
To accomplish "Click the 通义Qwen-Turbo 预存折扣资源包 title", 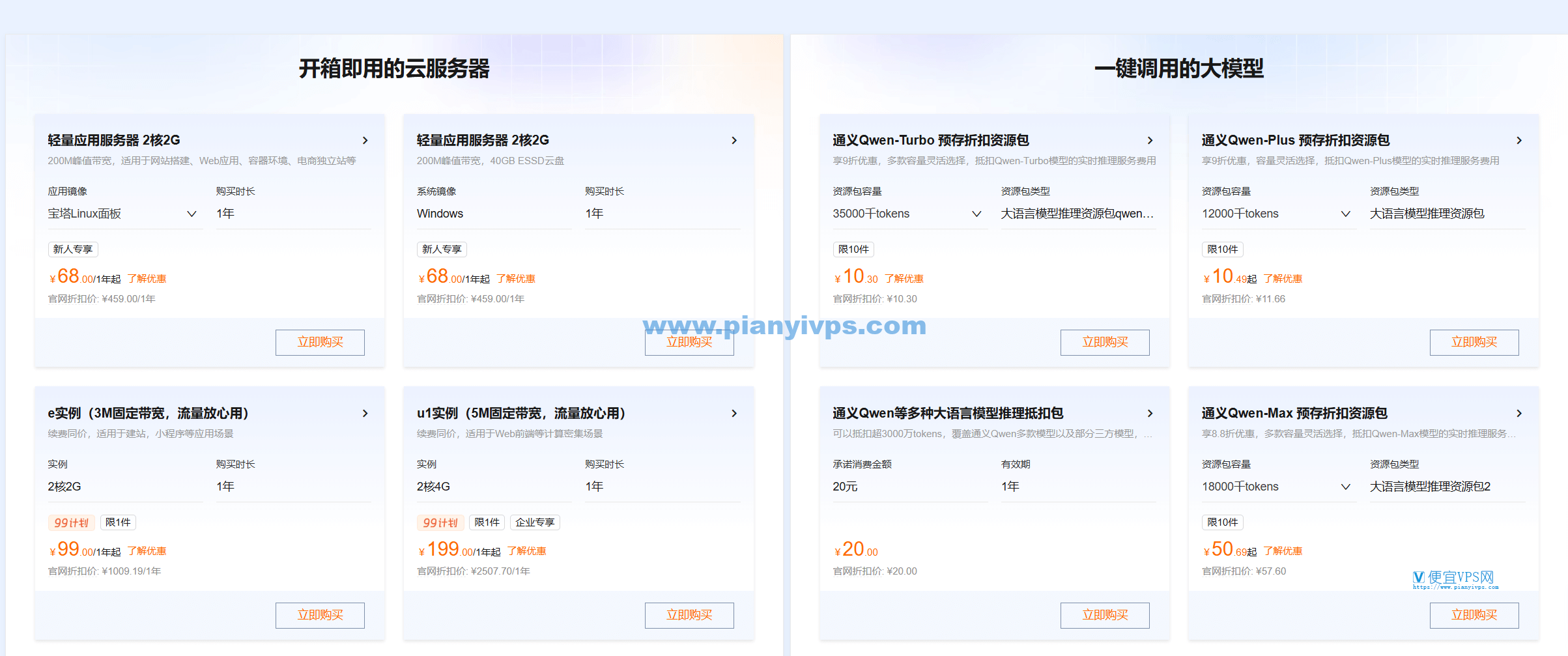I will (931, 140).
